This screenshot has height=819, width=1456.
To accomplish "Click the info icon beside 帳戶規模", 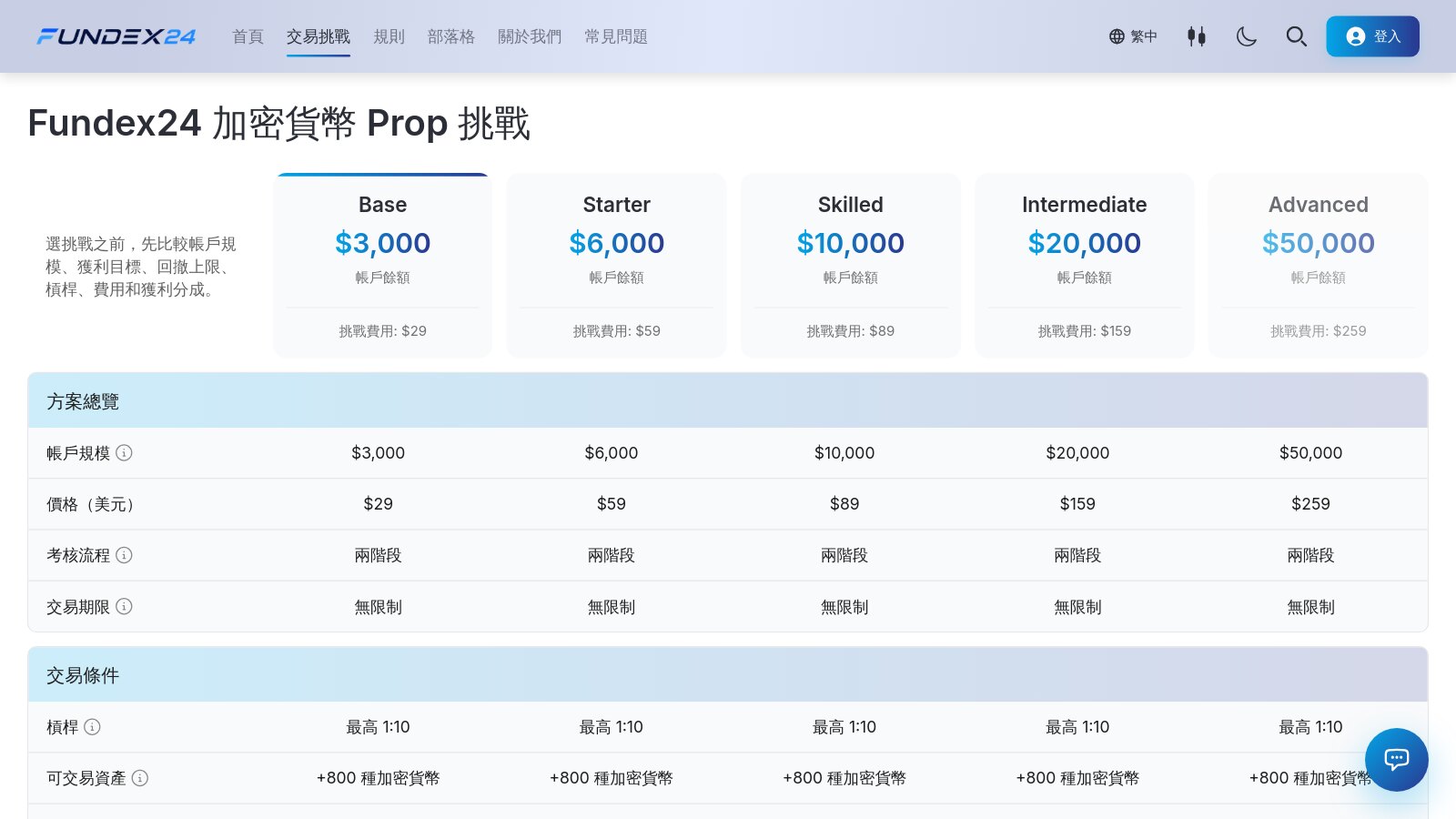I will (x=124, y=452).
